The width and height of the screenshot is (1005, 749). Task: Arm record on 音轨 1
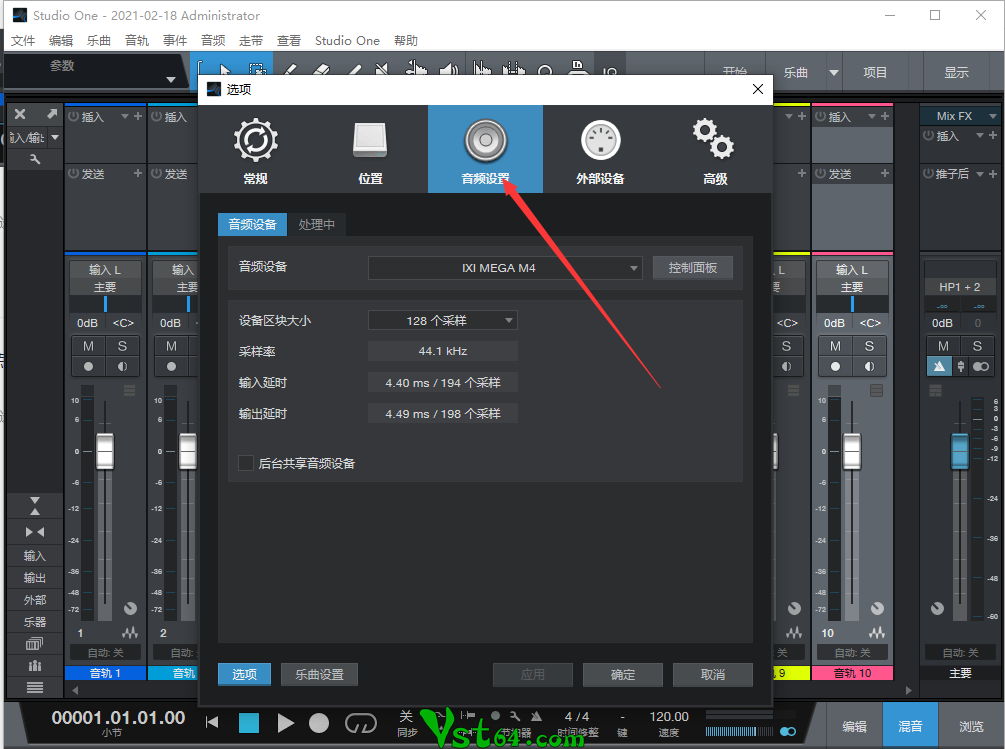coord(88,366)
